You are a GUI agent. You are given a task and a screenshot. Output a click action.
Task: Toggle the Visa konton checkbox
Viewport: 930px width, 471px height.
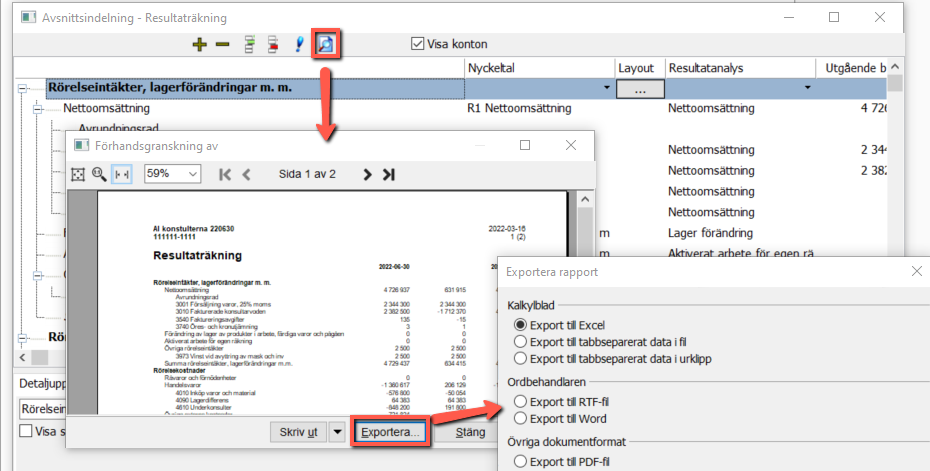[418, 44]
